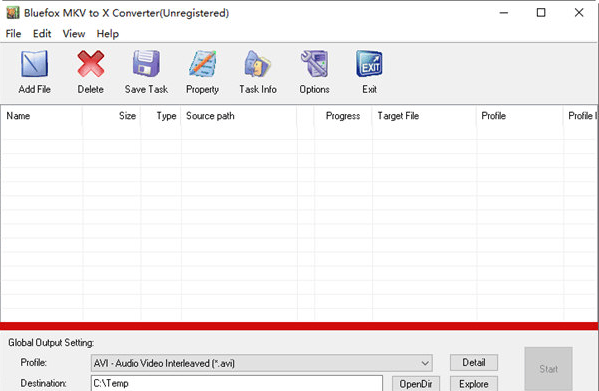This screenshot has height=391, width=599.
Task: Open the View menu
Action: point(74,34)
